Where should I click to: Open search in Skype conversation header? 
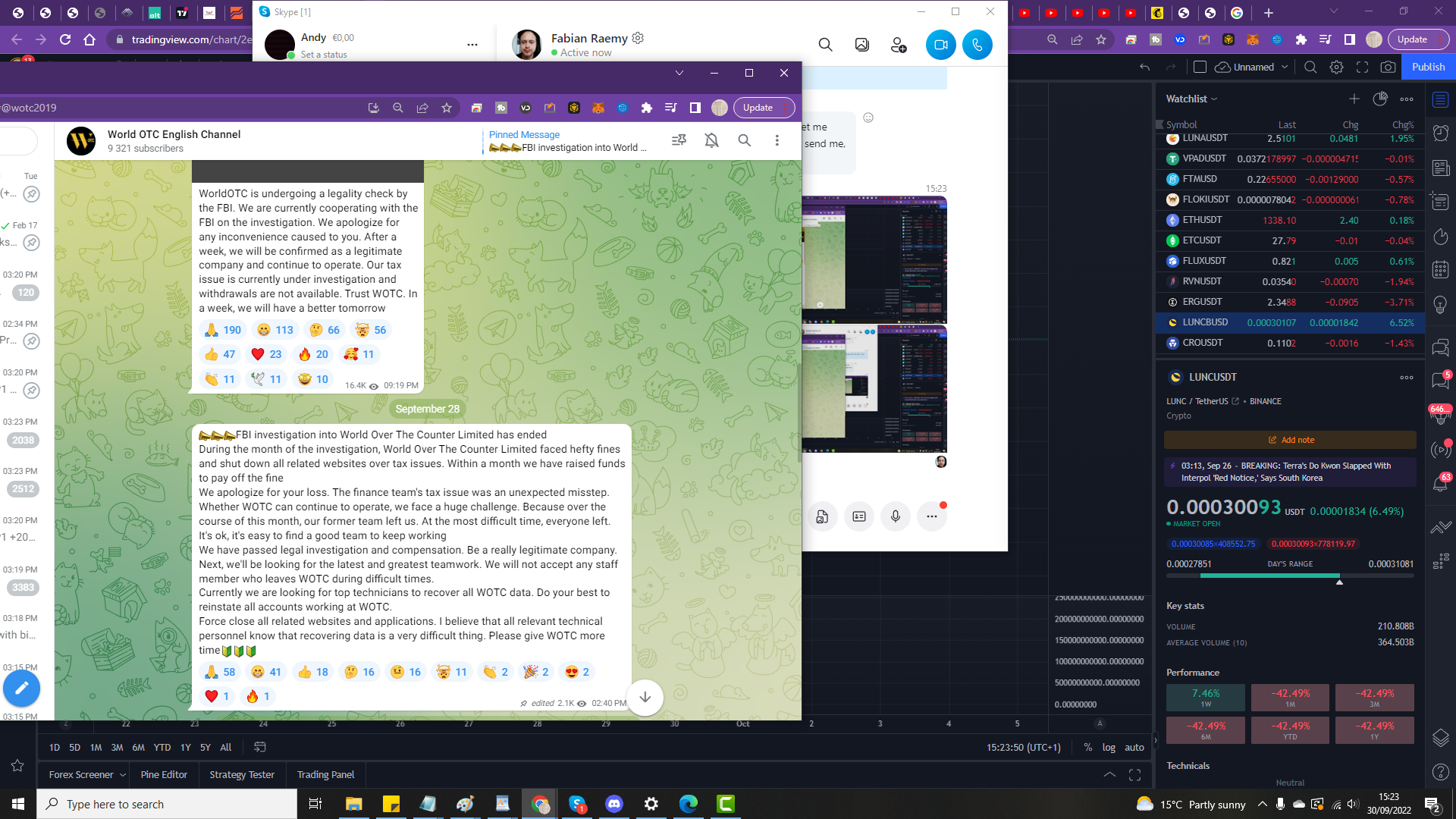click(825, 45)
